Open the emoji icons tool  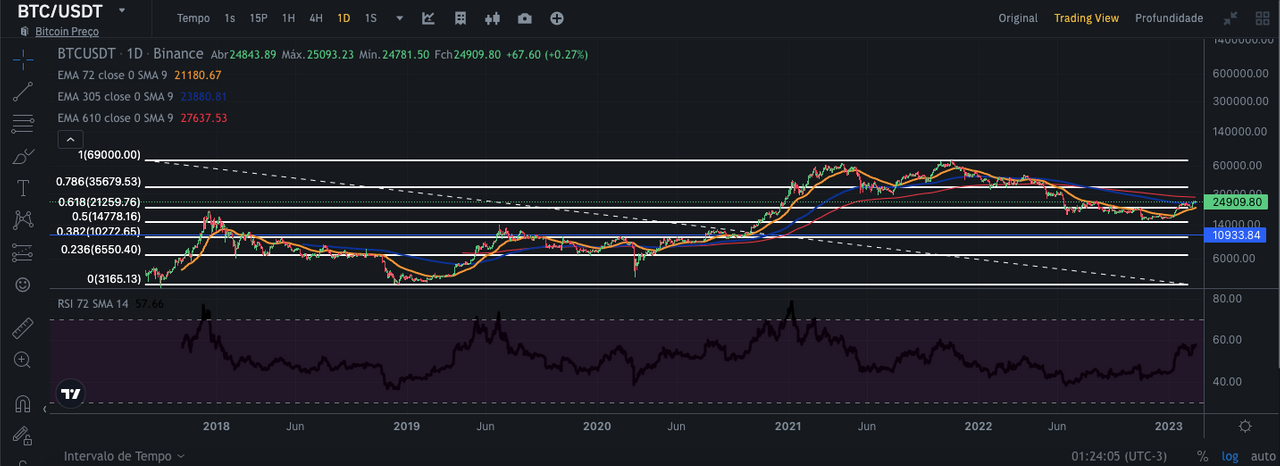point(23,284)
